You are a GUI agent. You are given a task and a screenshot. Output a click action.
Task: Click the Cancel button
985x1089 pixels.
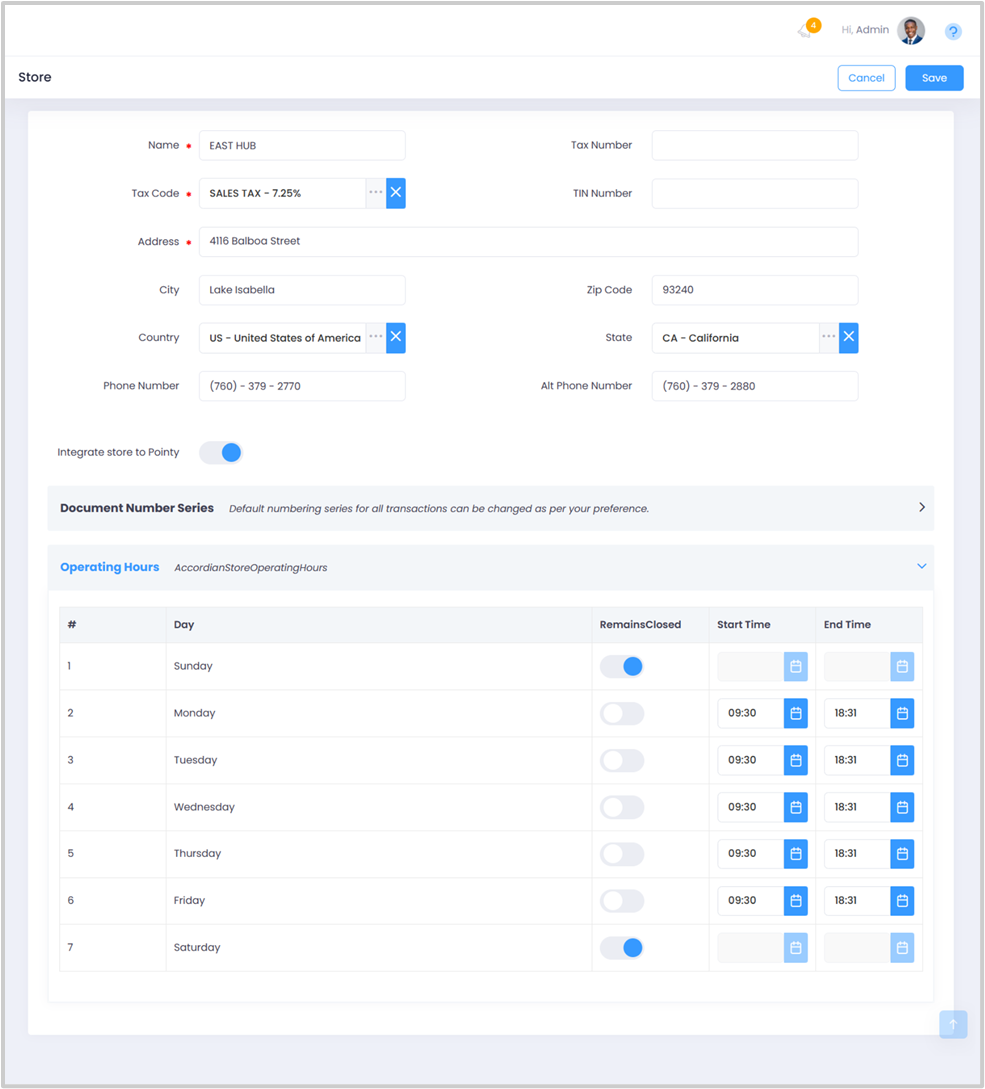point(866,78)
